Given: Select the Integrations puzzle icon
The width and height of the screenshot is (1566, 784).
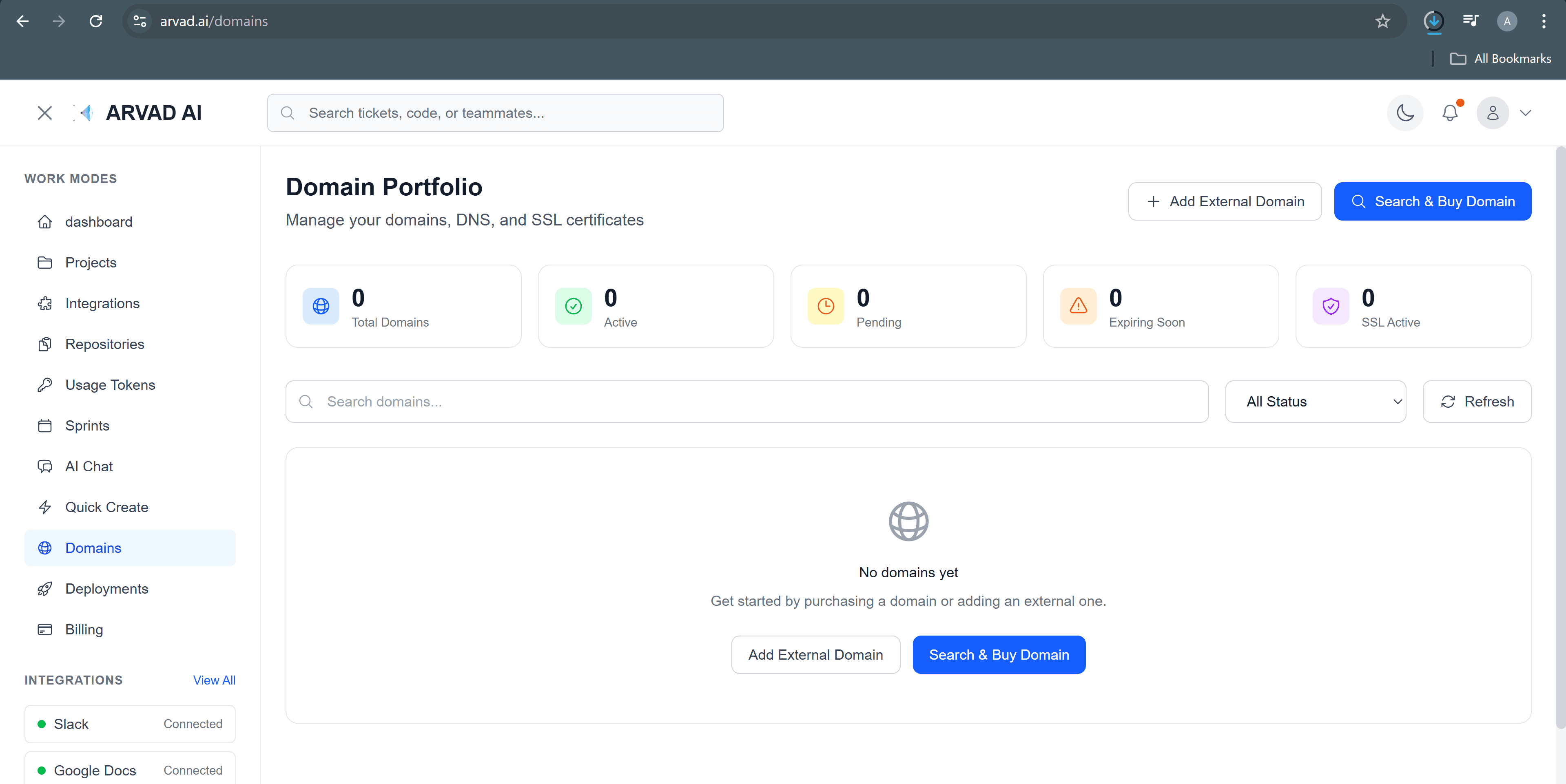Looking at the screenshot, I should (x=45, y=303).
